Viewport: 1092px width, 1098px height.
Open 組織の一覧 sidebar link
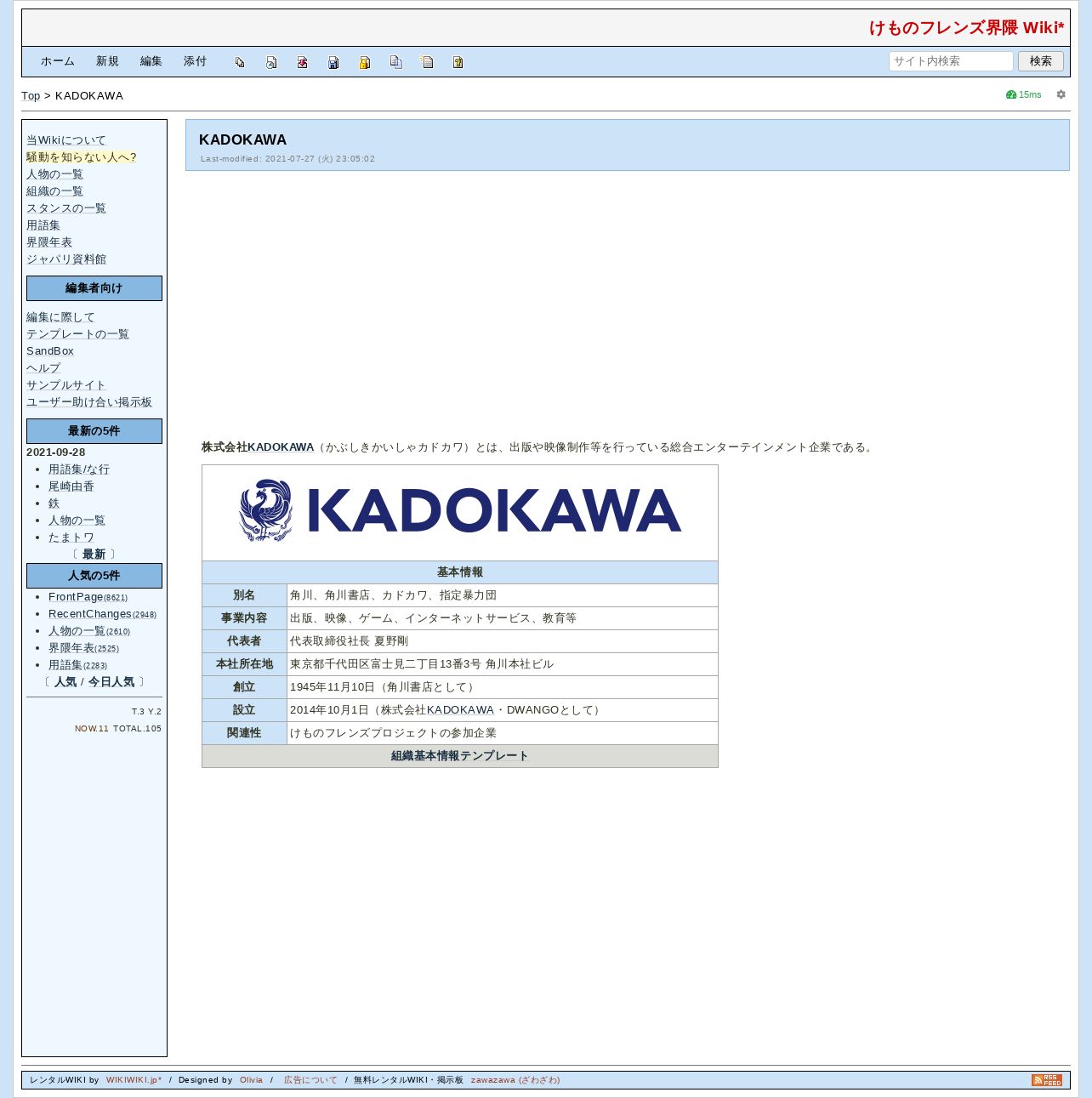point(54,191)
